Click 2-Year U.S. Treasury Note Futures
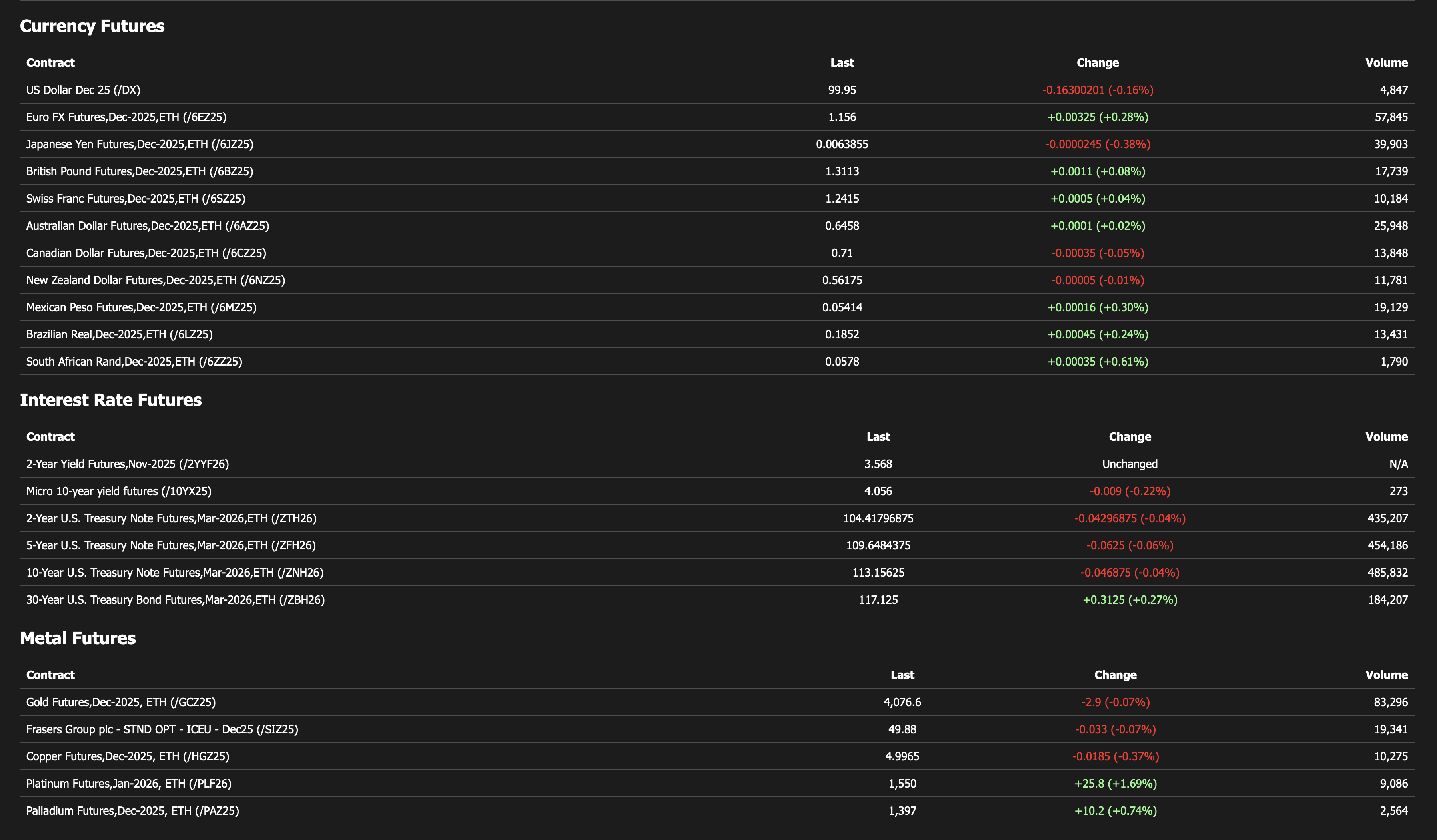Image resolution: width=1437 pixels, height=840 pixels. click(171, 519)
